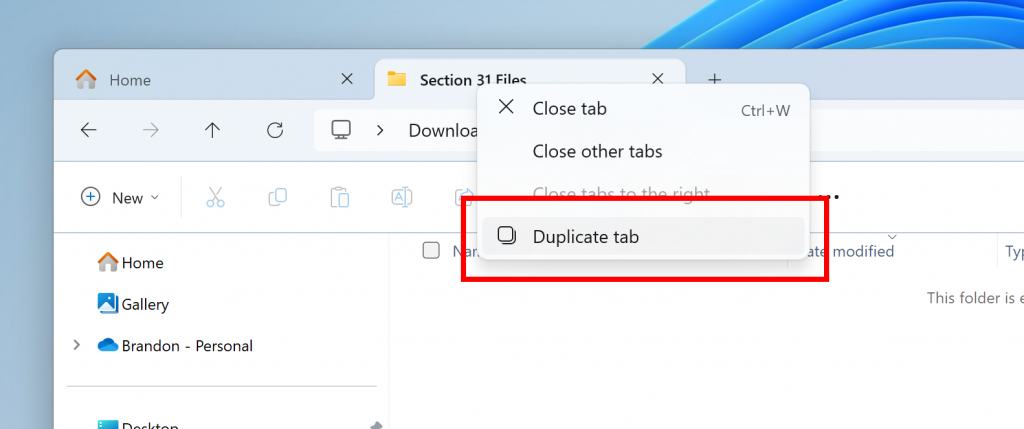
Task: Click the Refresh icon
Action: tap(275, 130)
